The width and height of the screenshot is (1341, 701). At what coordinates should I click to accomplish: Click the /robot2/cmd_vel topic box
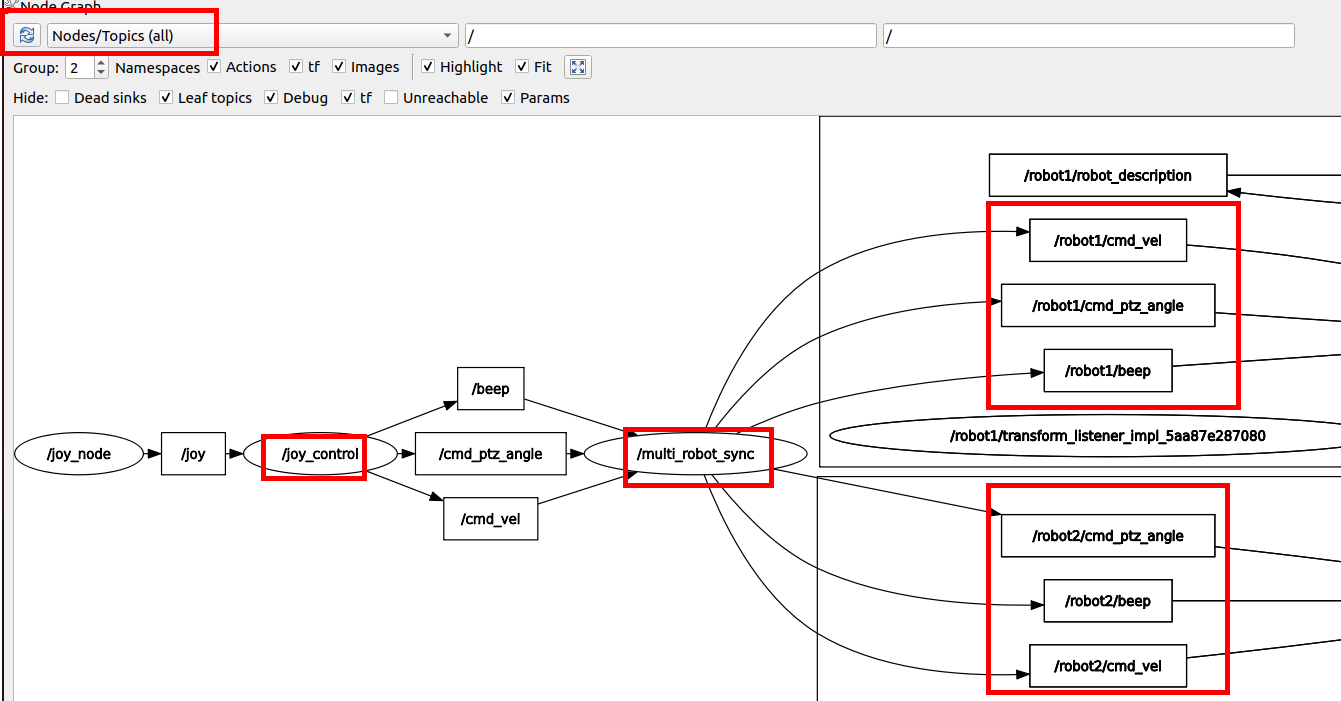1108,666
